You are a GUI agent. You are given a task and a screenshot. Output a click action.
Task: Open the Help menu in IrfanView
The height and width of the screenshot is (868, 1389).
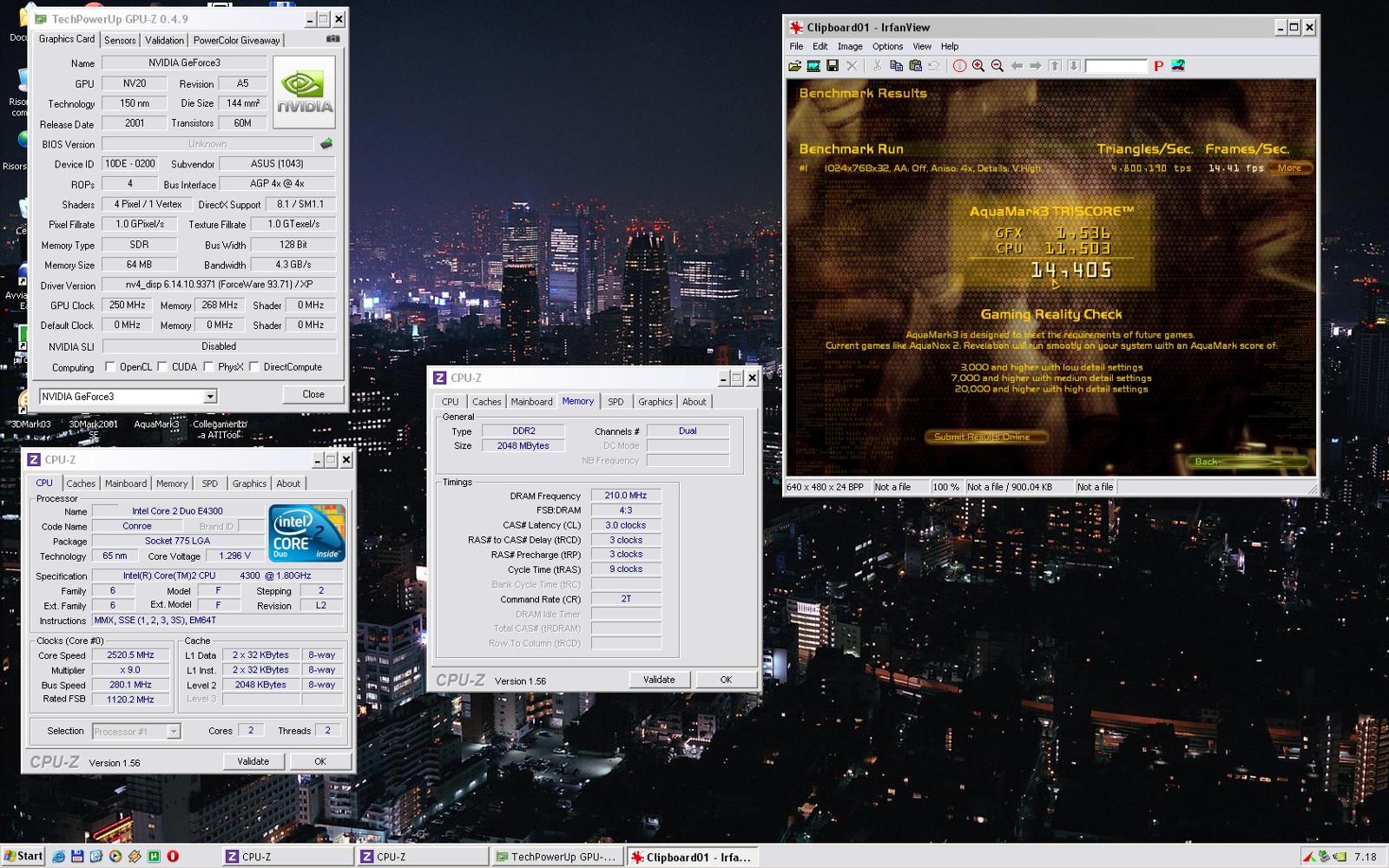point(950,47)
